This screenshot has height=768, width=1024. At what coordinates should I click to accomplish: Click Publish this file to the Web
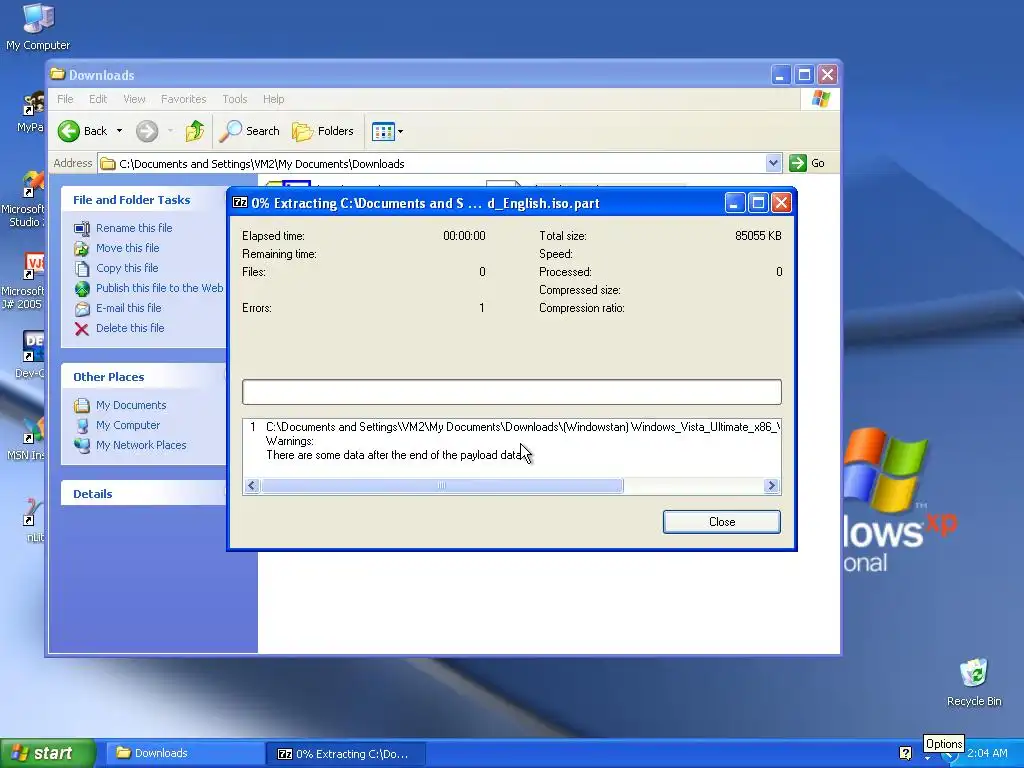pos(159,288)
